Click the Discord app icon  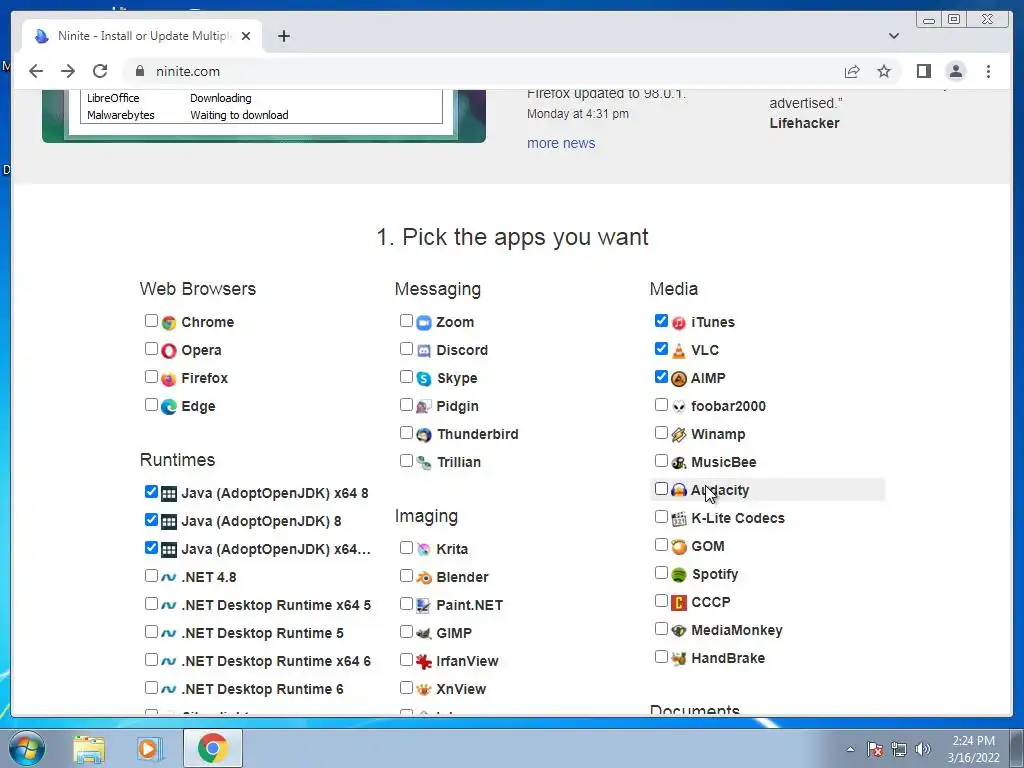pyautogui.click(x=424, y=351)
